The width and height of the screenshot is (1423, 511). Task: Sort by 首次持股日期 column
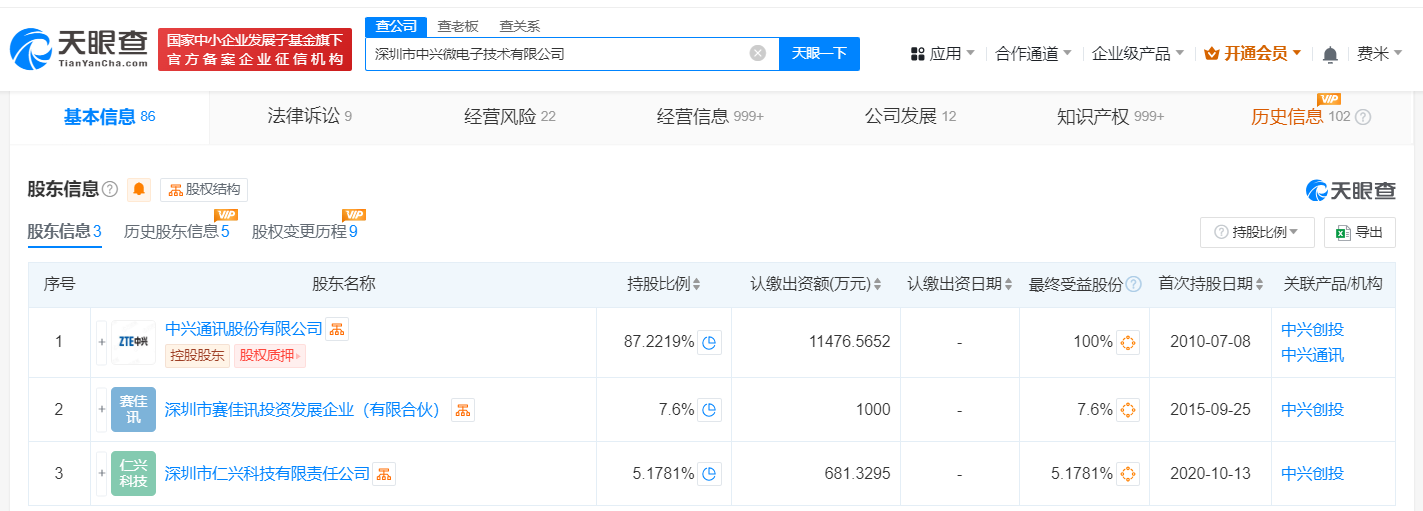coord(1259,285)
